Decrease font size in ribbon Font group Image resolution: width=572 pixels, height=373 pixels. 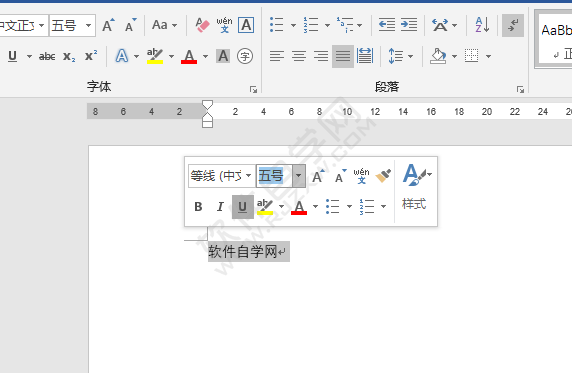tap(130, 25)
